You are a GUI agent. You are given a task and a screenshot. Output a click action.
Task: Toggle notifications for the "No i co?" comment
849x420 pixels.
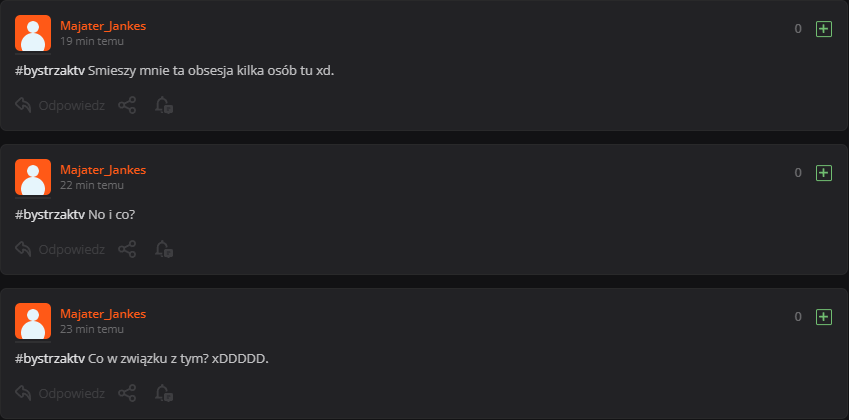tap(163, 249)
